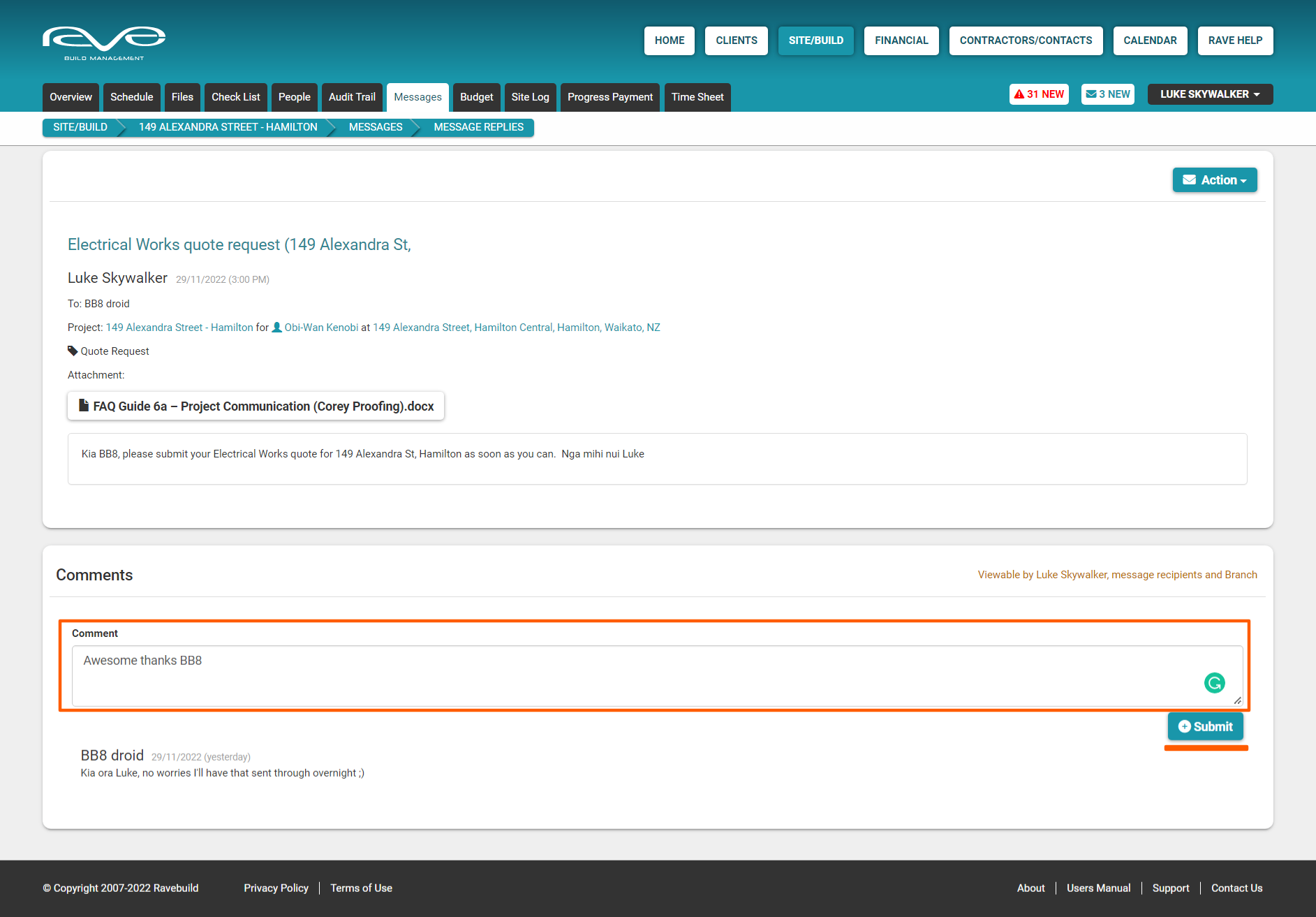Open the Clients menu
Viewport: 1316px width, 917px height.
click(737, 41)
